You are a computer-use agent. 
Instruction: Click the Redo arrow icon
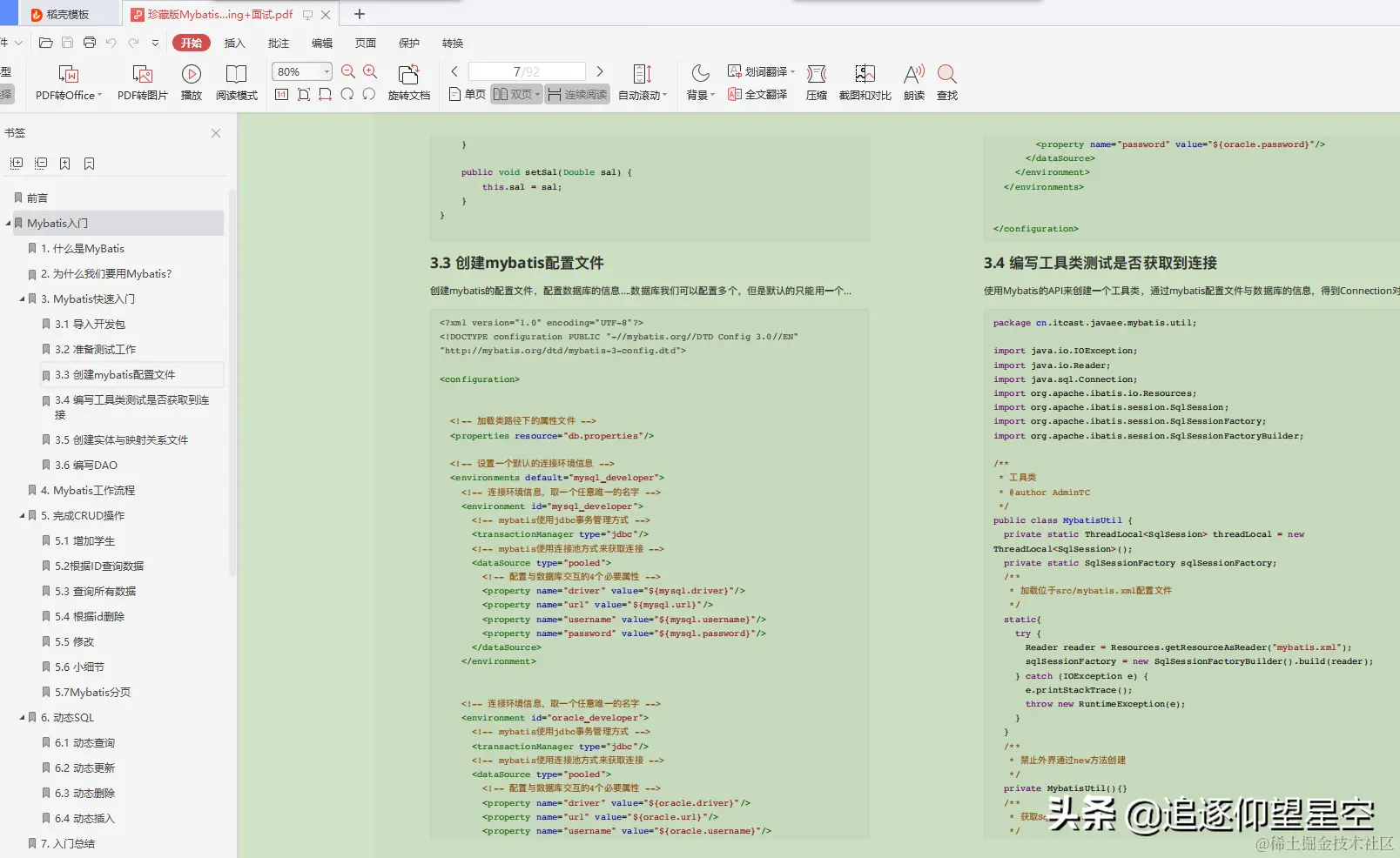[133, 43]
